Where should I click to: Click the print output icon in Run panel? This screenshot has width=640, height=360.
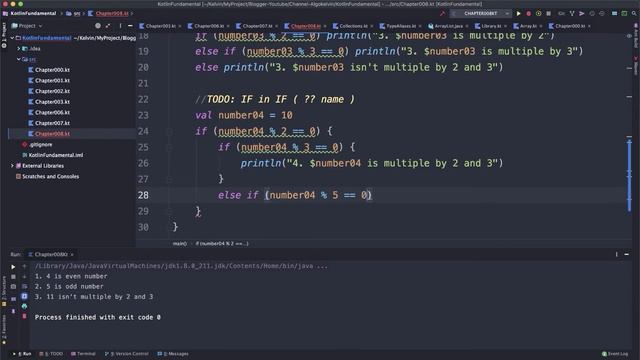[24, 306]
